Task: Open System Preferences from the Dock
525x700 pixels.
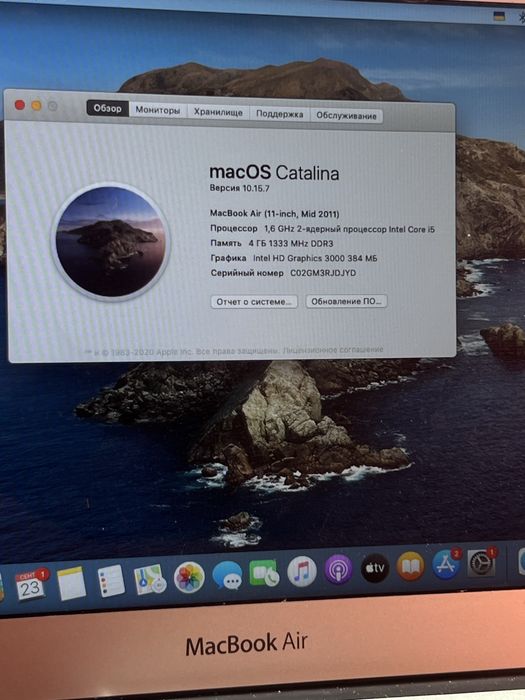Action: pyautogui.click(x=481, y=562)
